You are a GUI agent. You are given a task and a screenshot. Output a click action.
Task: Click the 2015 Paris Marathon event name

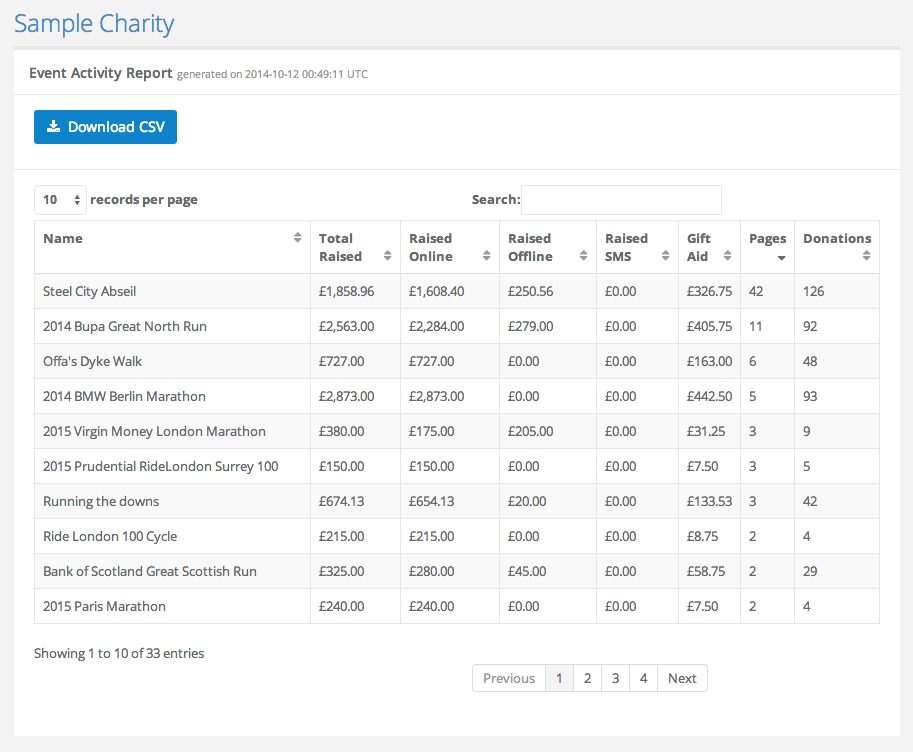[x=104, y=606]
